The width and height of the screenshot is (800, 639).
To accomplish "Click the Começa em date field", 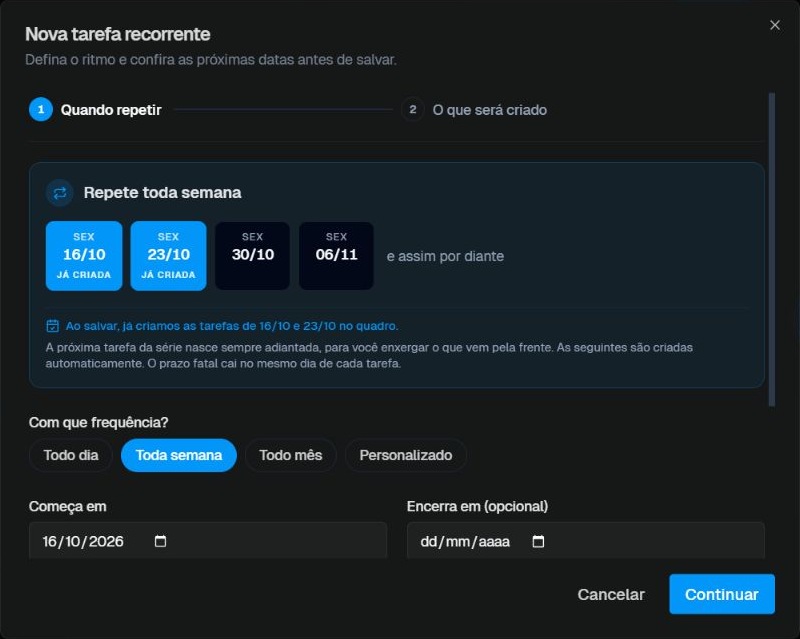I will [208, 540].
